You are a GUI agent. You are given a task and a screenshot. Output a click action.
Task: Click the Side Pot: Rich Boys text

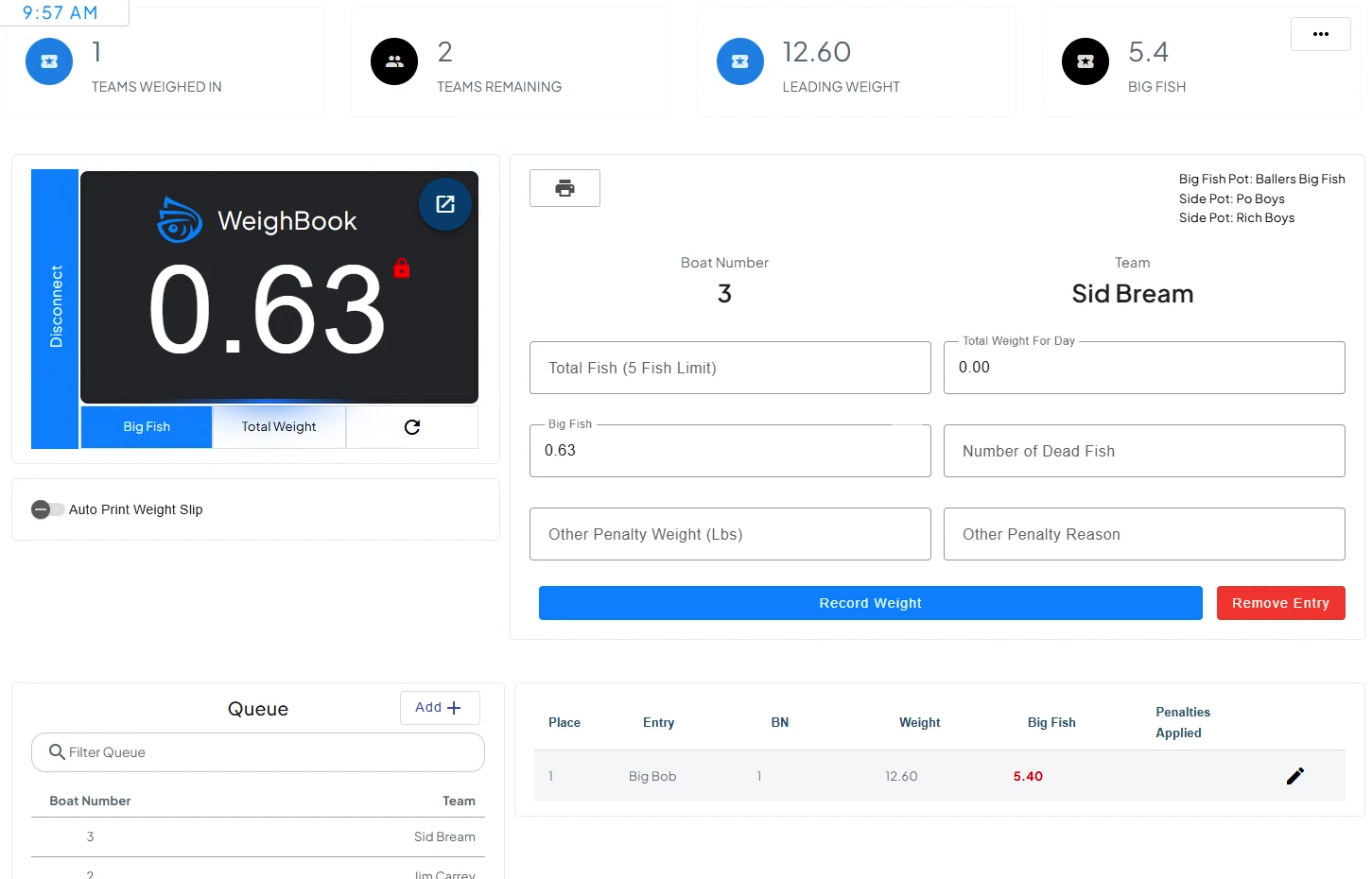coord(1237,217)
